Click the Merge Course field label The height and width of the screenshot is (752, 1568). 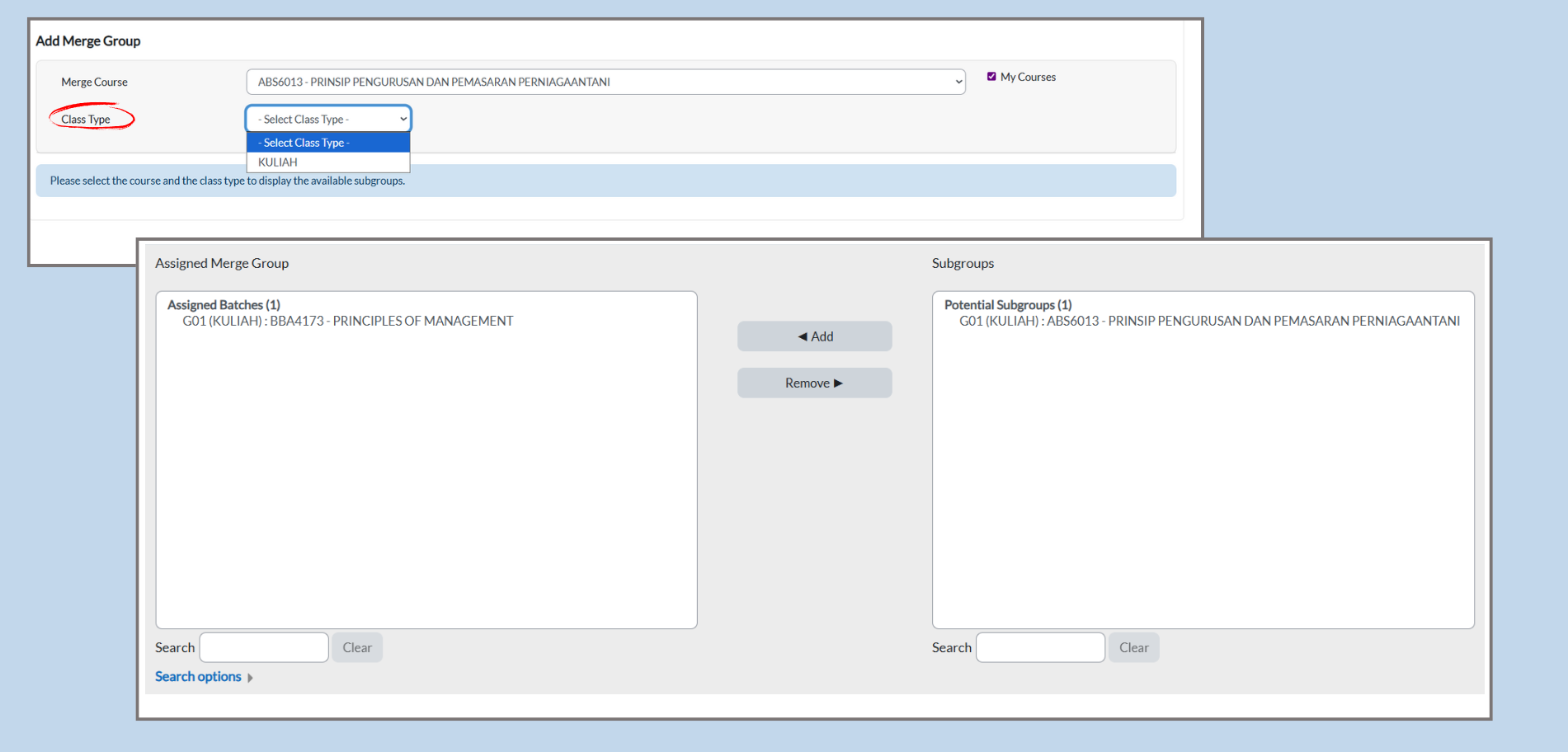click(x=94, y=82)
